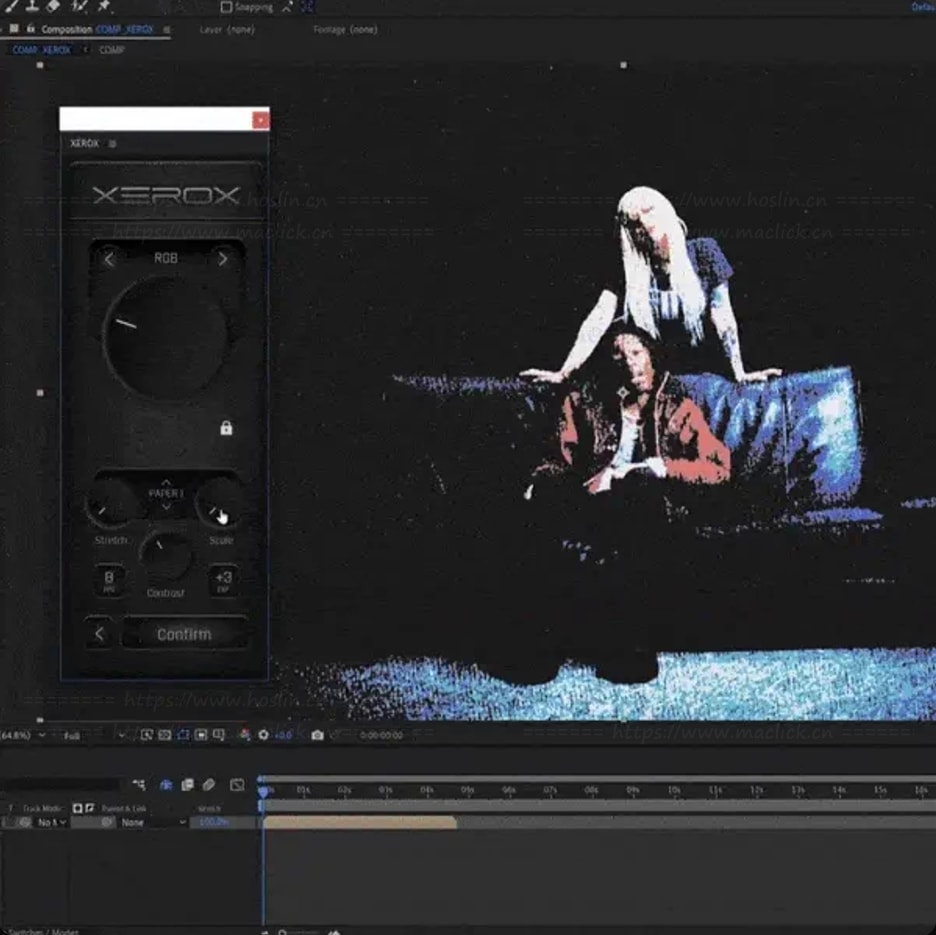Select the Brush tool in top toolbar
The width and height of the screenshot is (936, 935).
(11, 5)
